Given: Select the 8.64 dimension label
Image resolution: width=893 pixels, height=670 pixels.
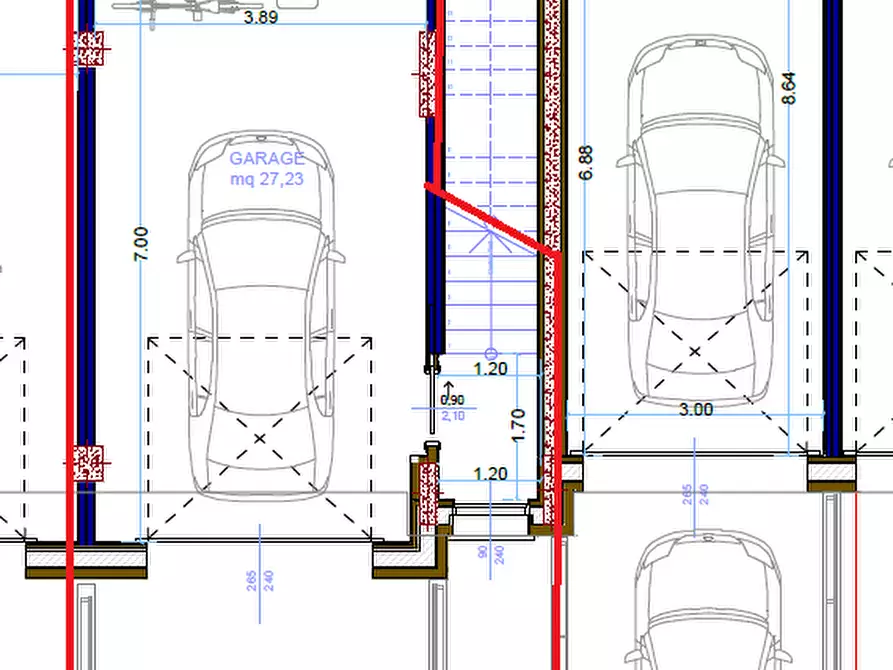Looking at the screenshot, I should tap(789, 88).
